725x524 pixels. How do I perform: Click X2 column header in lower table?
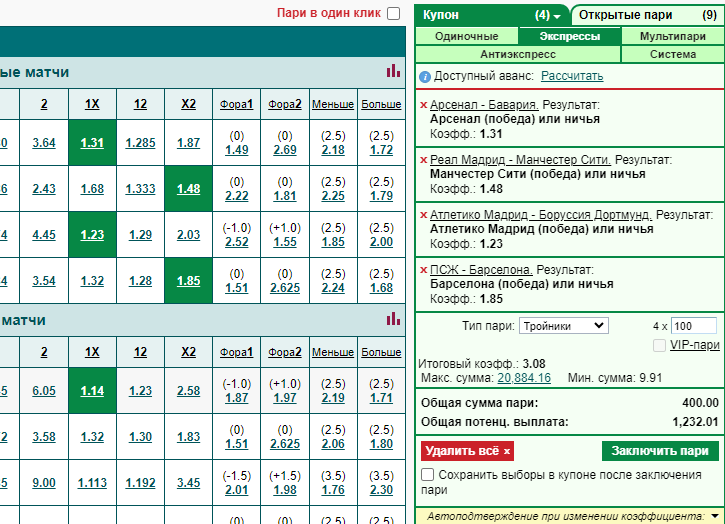click(189, 352)
